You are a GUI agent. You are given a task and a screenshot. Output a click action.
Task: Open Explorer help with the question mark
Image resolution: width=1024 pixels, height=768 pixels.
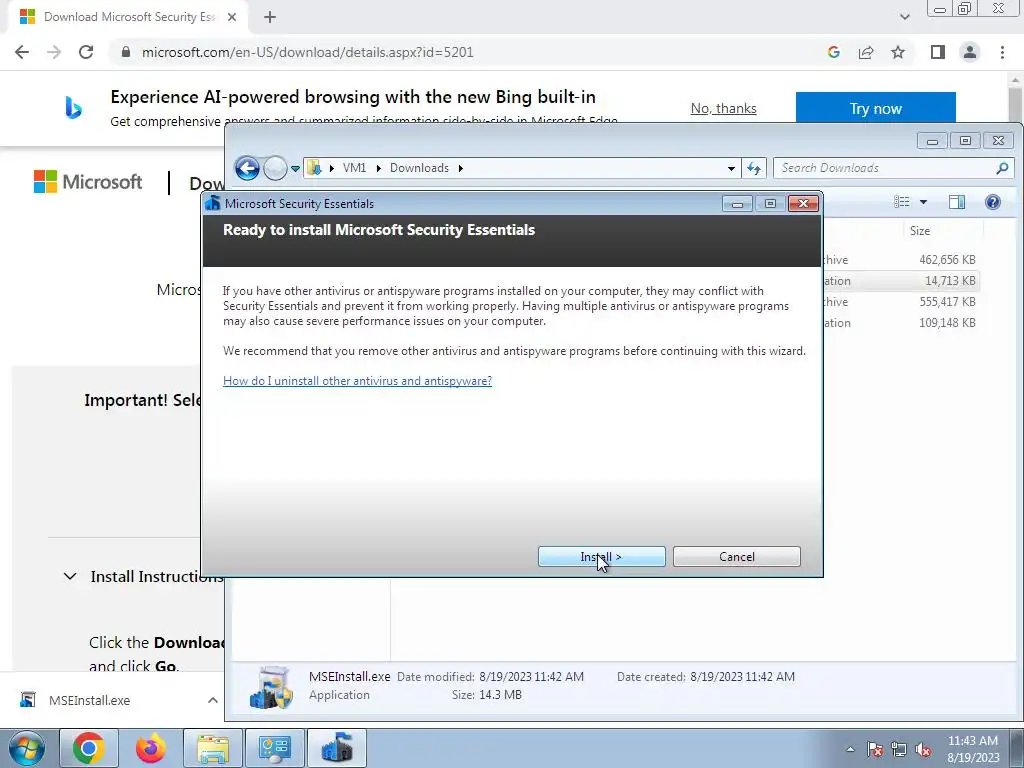click(x=993, y=202)
